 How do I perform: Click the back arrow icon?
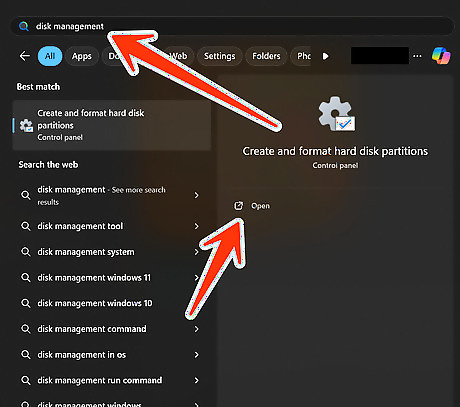tap(25, 56)
